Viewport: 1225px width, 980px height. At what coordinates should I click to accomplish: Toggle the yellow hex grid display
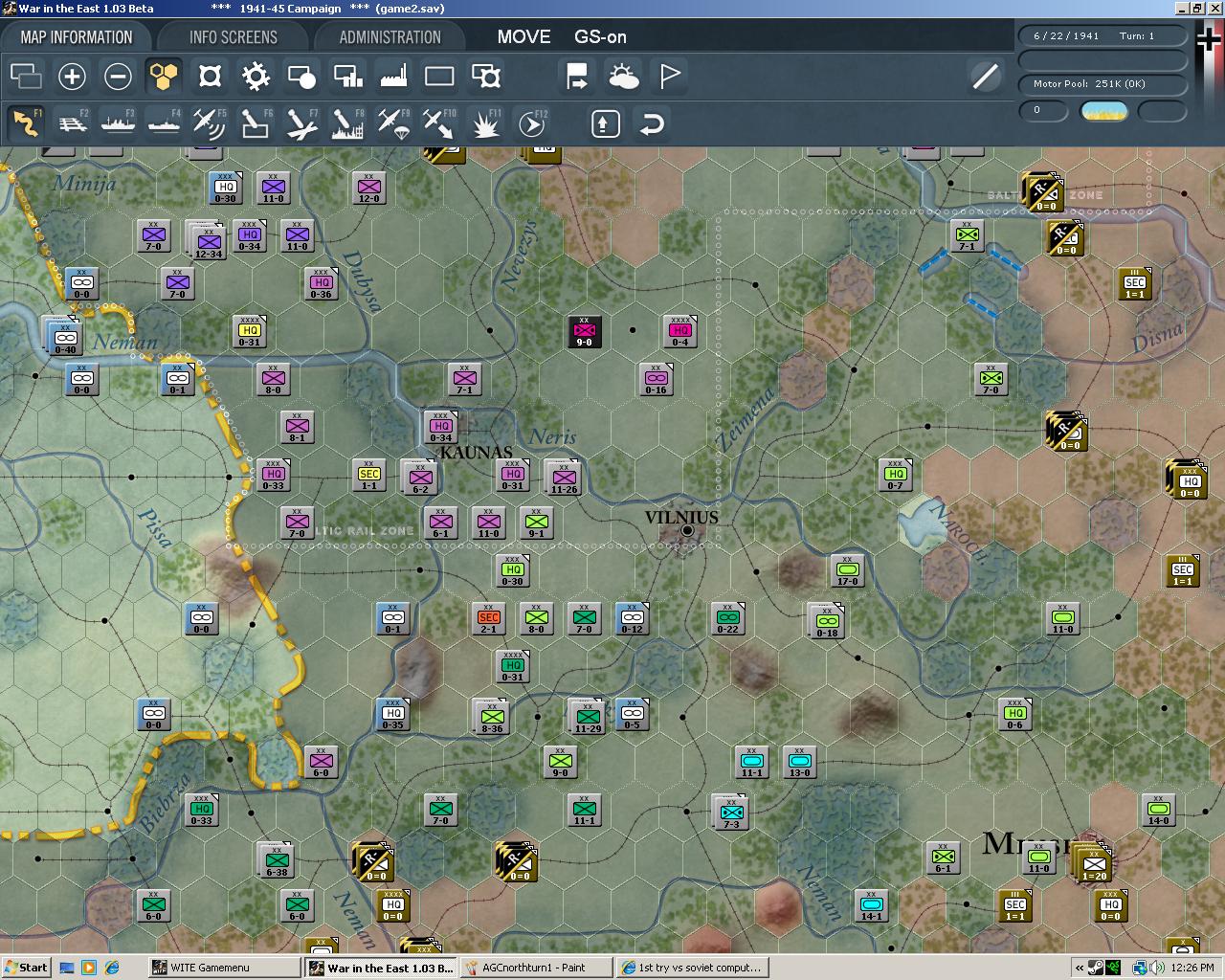click(x=164, y=76)
